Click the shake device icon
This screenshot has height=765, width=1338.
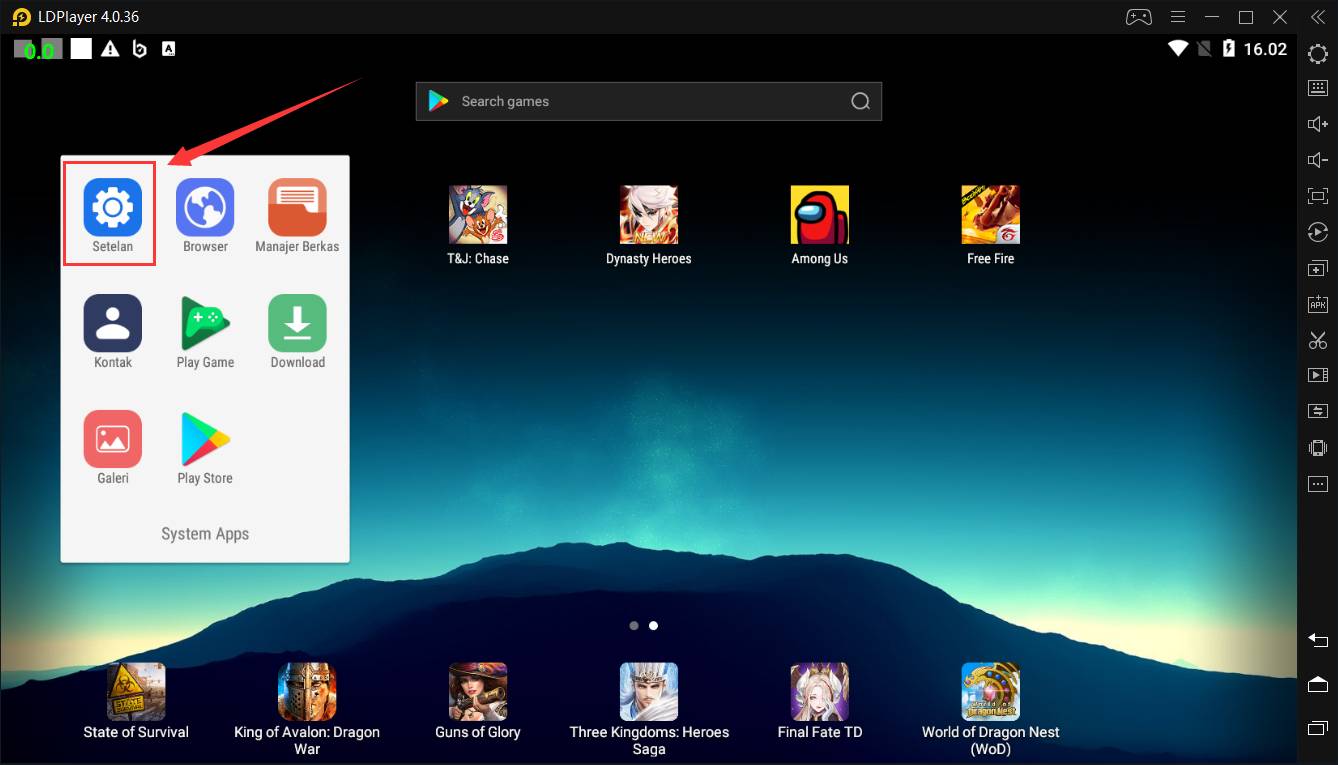(x=1318, y=447)
